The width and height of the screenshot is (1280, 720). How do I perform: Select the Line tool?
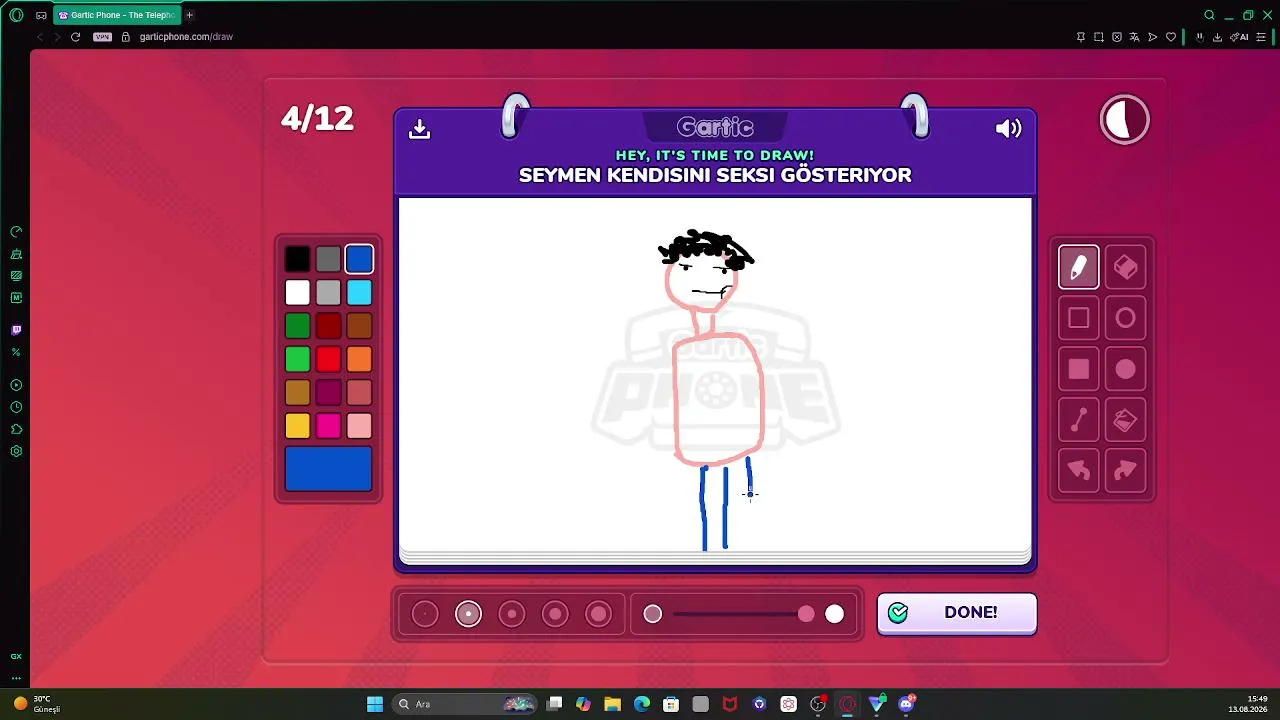pos(1078,420)
